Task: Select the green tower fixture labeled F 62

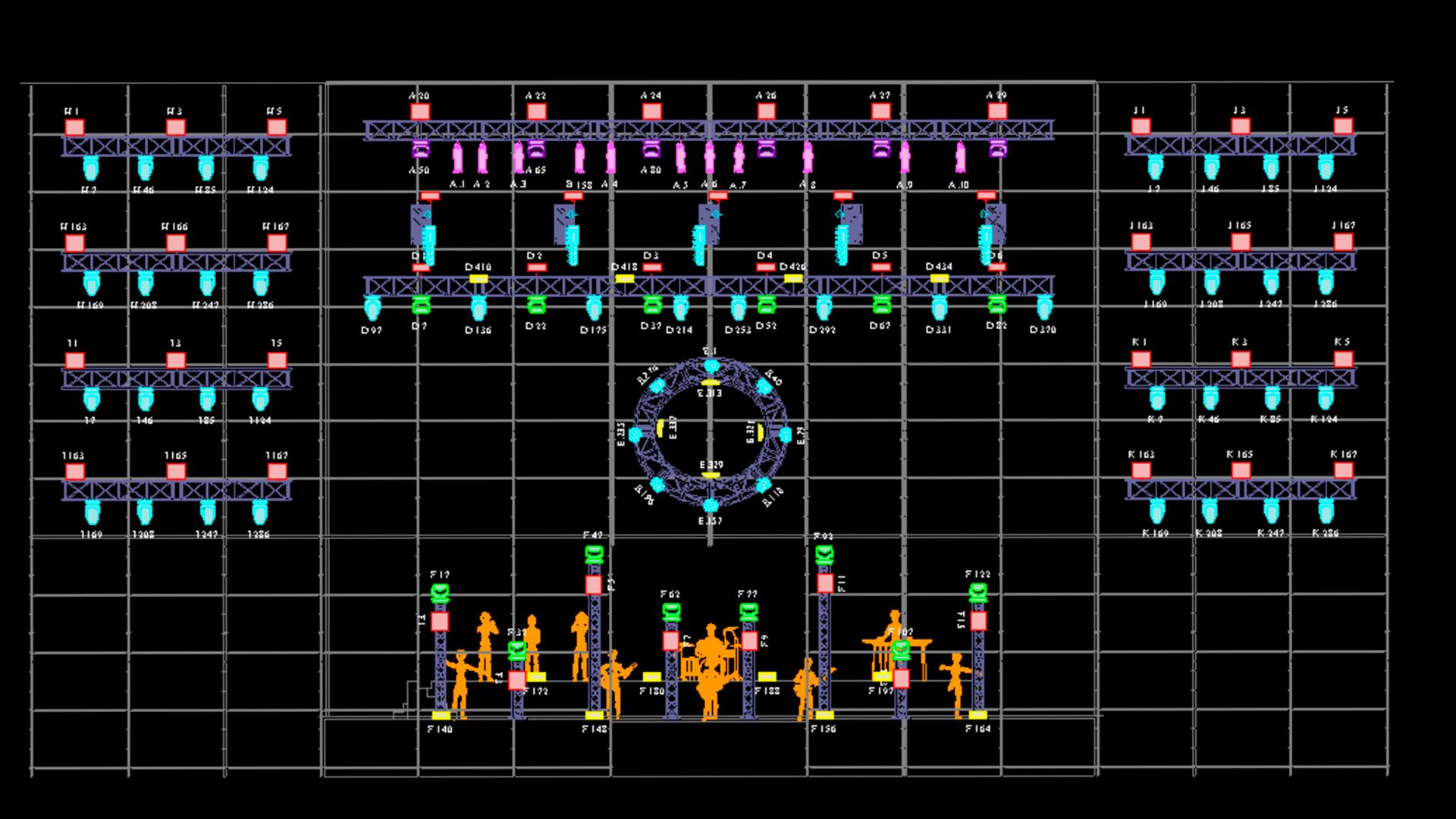Action: tap(671, 611)
